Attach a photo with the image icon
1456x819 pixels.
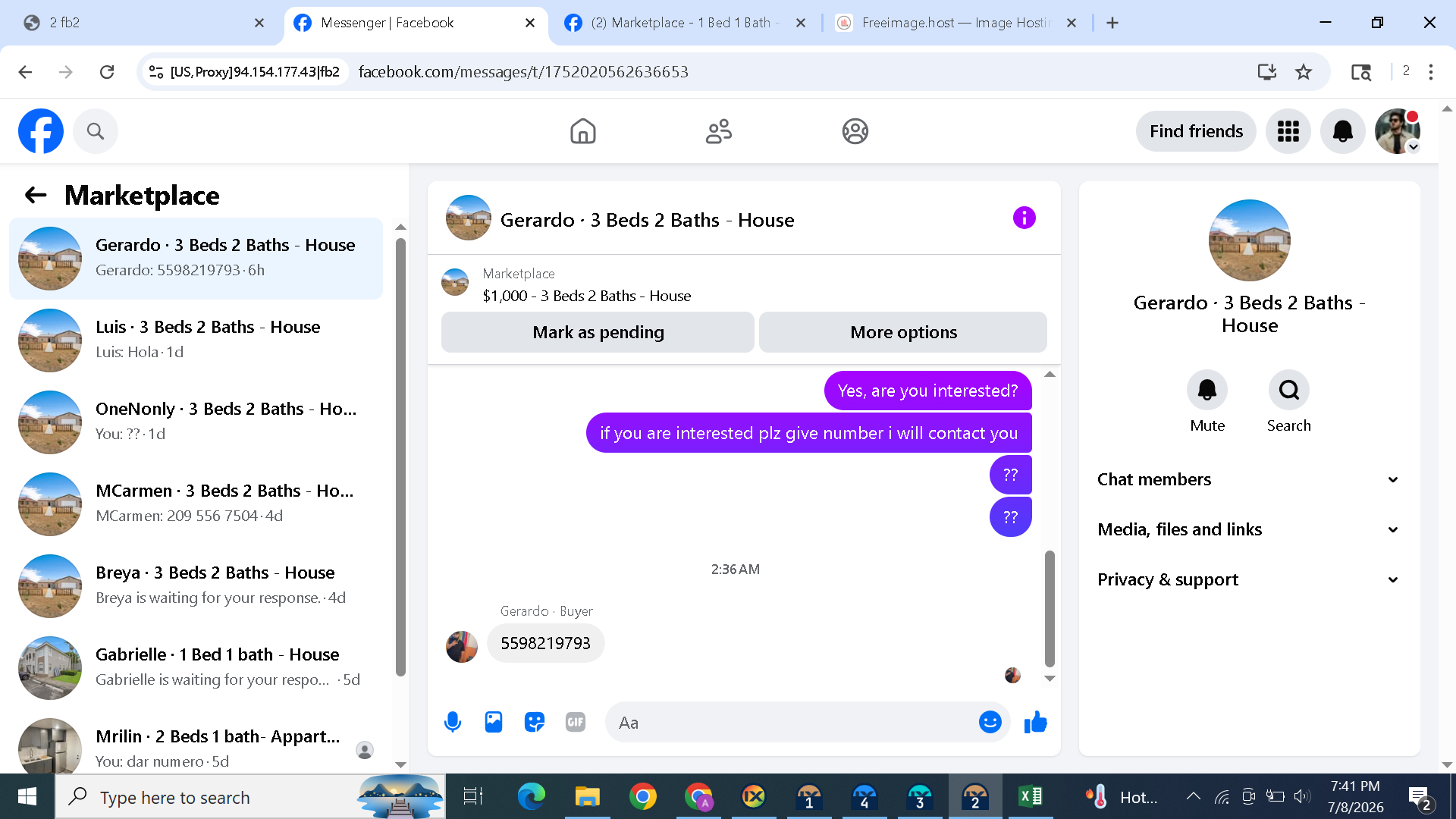(x=494, y=722)
